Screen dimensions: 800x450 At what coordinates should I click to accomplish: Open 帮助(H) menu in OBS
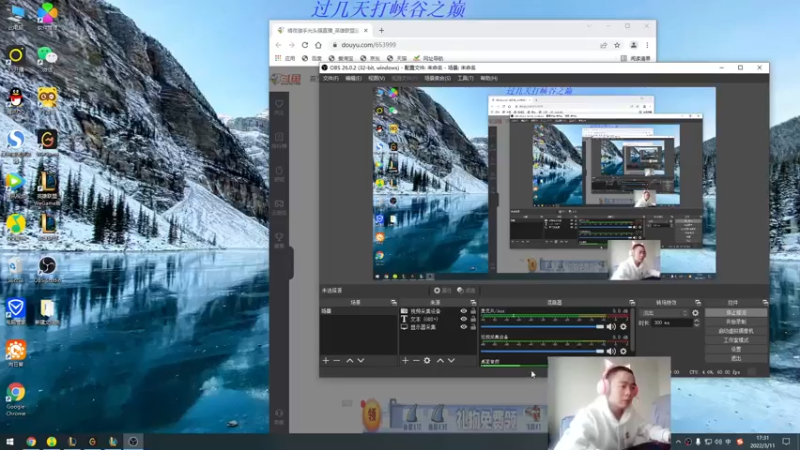point(489,78)
